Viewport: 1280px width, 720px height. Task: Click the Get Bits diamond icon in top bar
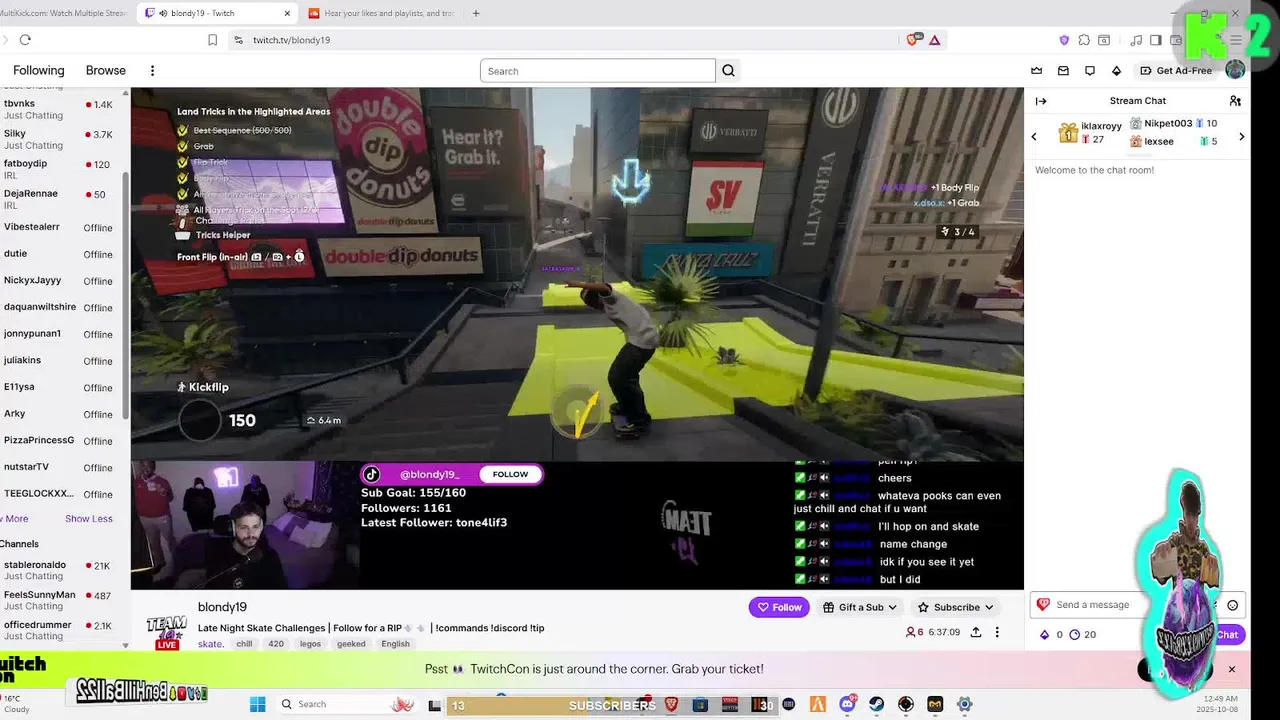coord(1117,71)
